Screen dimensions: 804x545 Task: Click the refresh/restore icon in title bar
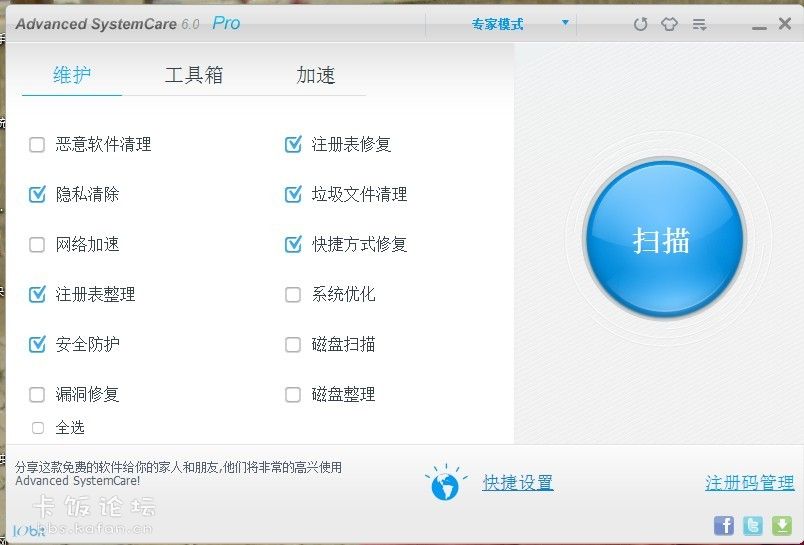pyautogui.click(x=640, y=24)
